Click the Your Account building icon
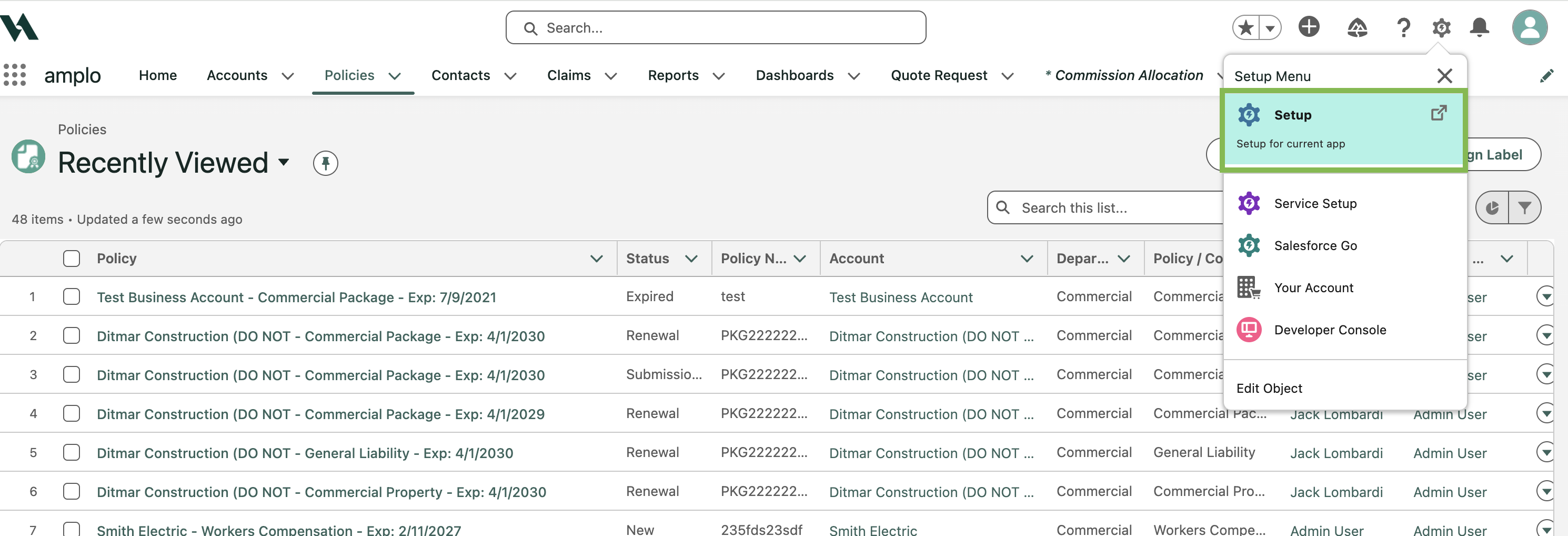 pos(1249,287)
